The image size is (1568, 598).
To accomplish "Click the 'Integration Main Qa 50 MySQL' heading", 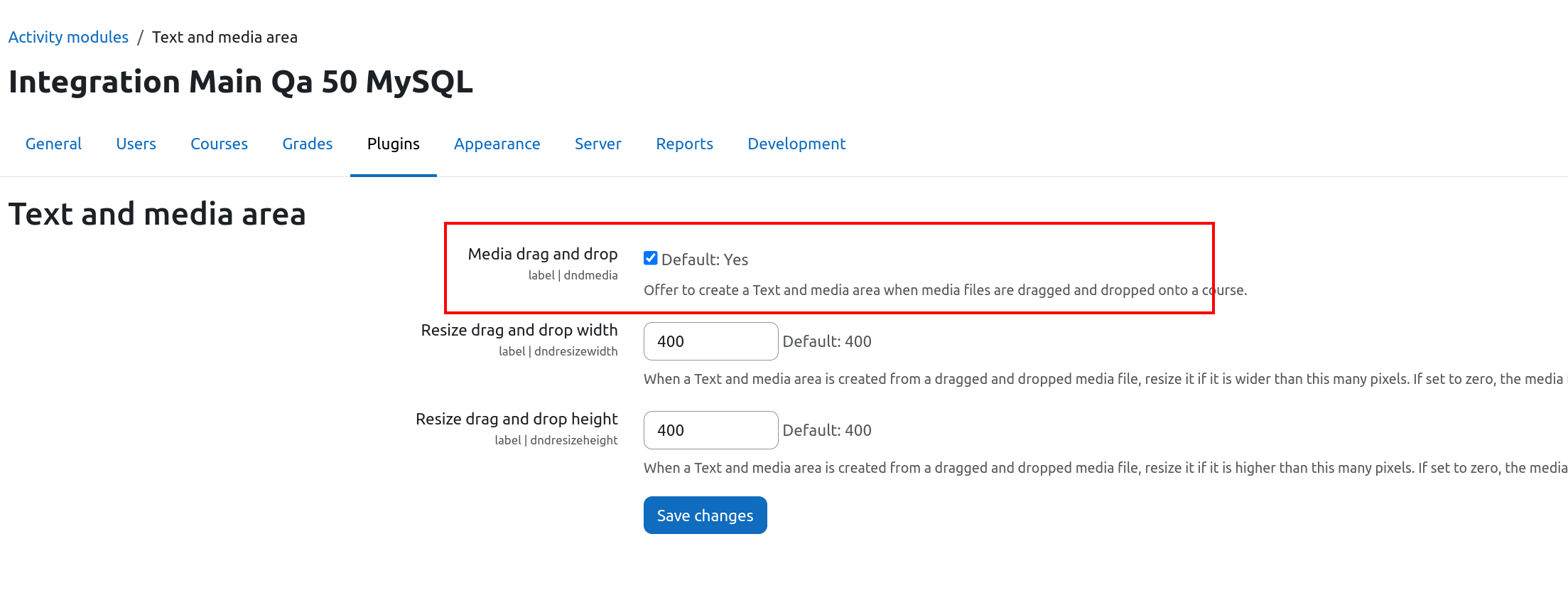I will click(241, 82).
